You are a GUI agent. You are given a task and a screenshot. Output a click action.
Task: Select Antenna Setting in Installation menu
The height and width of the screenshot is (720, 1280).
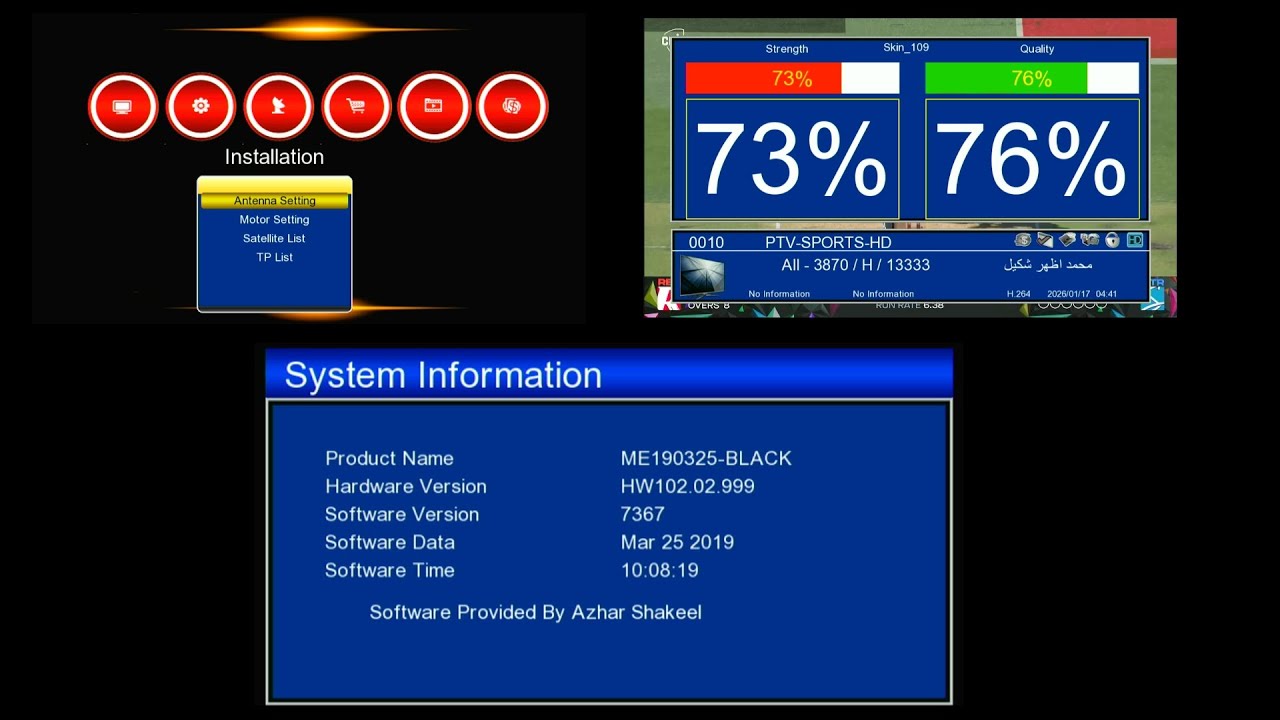coord(275,201)
